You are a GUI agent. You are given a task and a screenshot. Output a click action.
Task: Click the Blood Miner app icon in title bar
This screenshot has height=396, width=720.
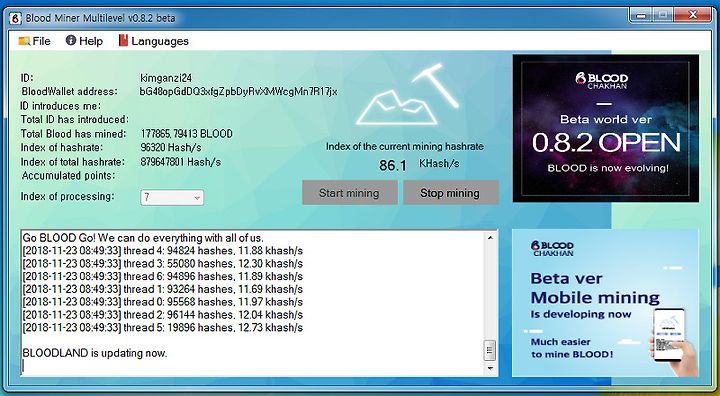tap(15, 18)
